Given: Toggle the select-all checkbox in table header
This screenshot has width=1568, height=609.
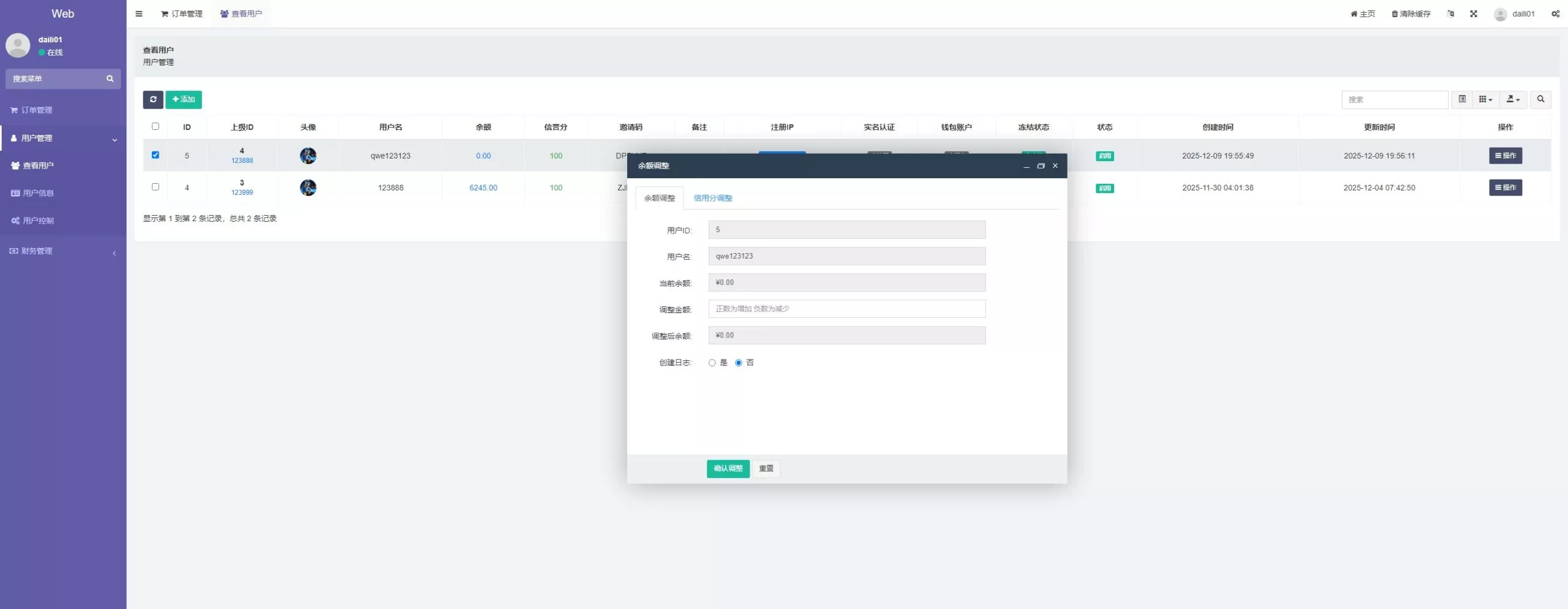Looking at the screenshot, I should (x=155, y=126).
